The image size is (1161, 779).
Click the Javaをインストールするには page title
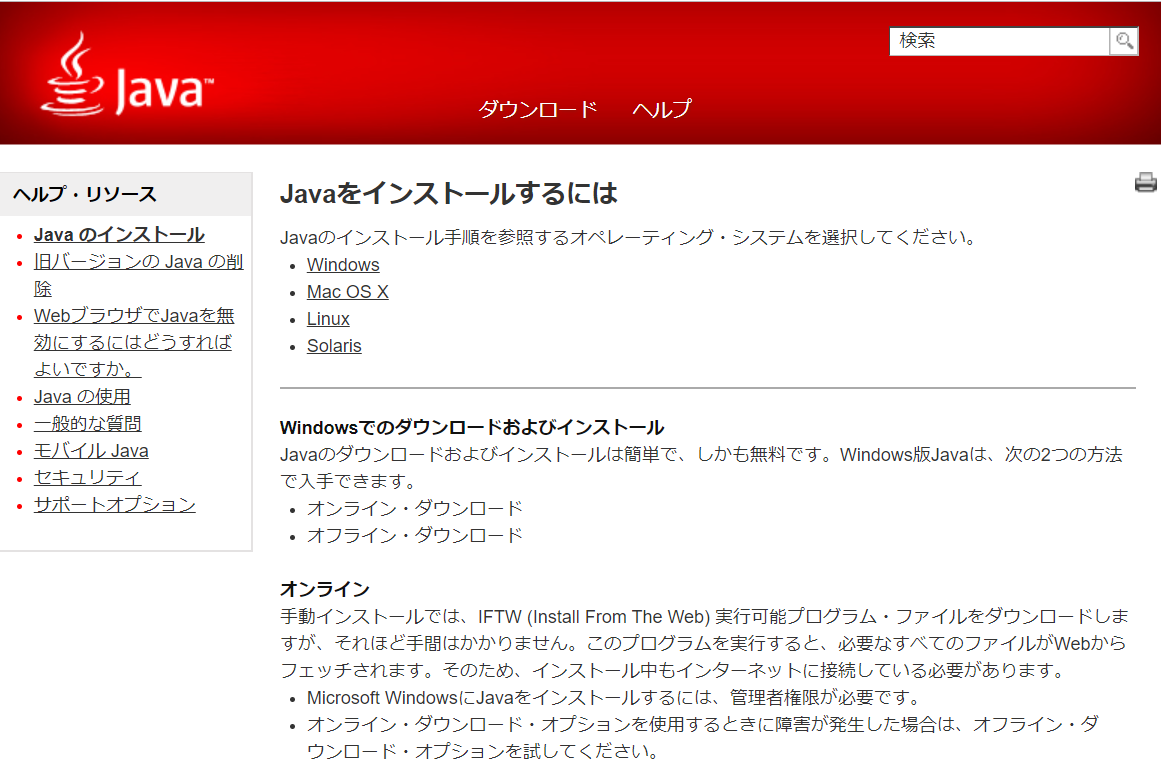click(x=449, y=194)
